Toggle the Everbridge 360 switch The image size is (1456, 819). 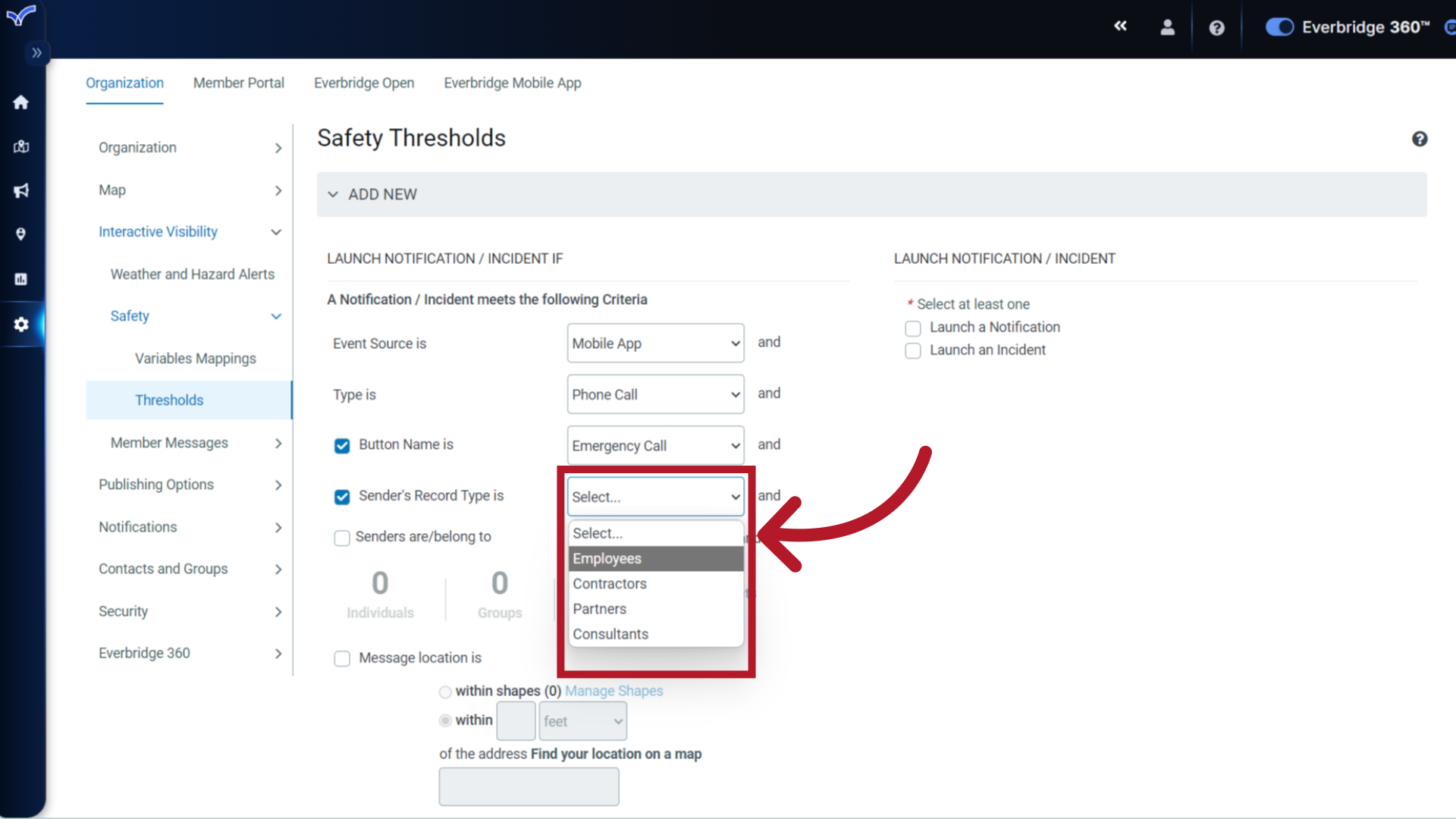pos(1279,27)
